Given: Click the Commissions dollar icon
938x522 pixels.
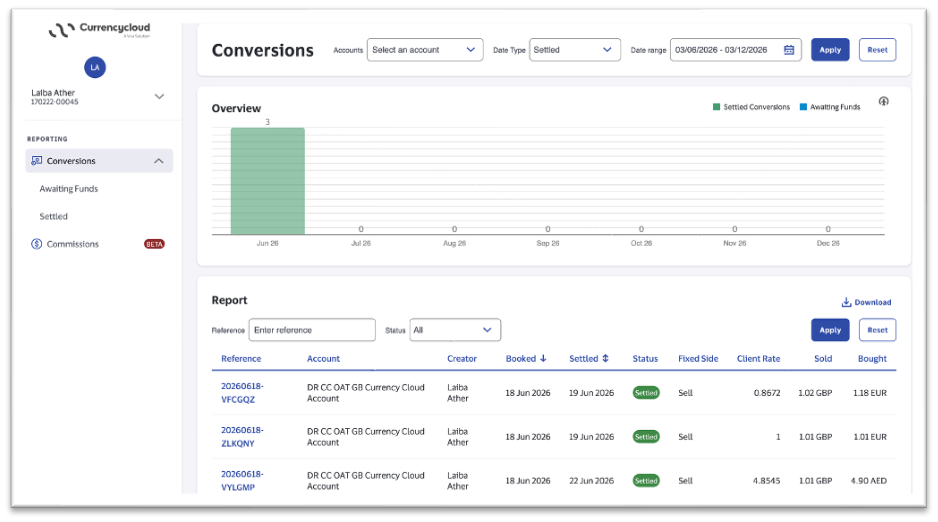Looking at the screenshot, I should (36, 244).
